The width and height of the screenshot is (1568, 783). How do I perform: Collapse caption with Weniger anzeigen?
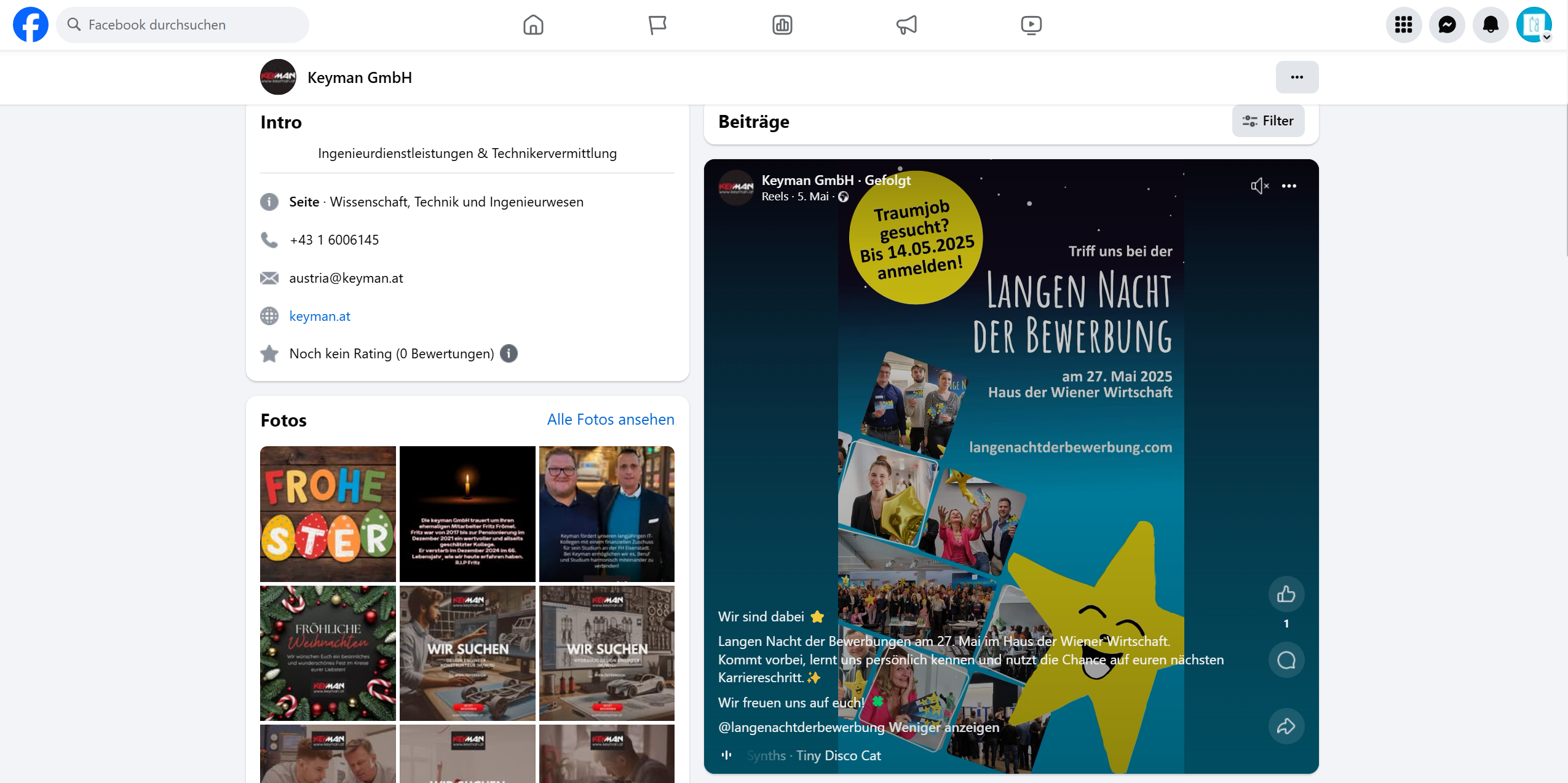click(x=944, y=727)
